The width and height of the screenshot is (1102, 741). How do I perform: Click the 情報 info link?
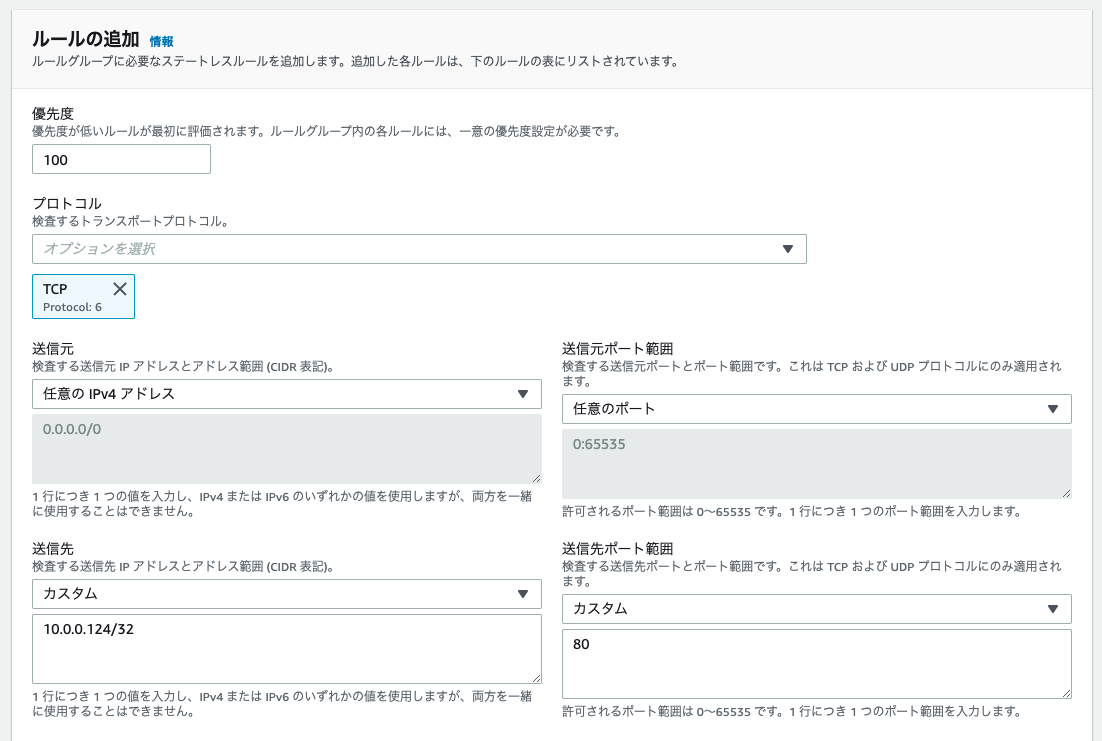(160, 42)
